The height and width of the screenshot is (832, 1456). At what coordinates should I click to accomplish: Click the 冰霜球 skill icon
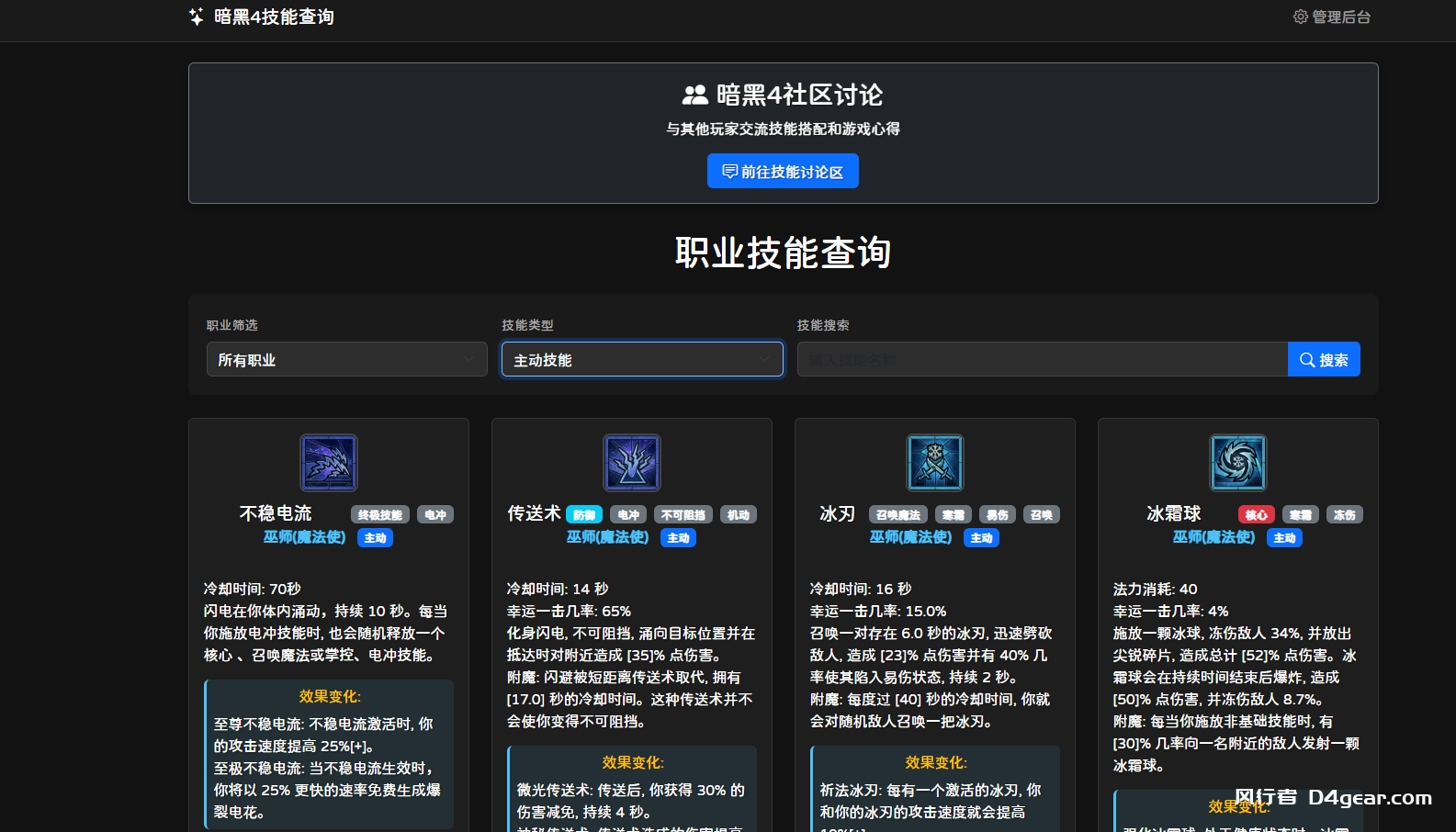pyautogui.click(x=1238, y=463)
